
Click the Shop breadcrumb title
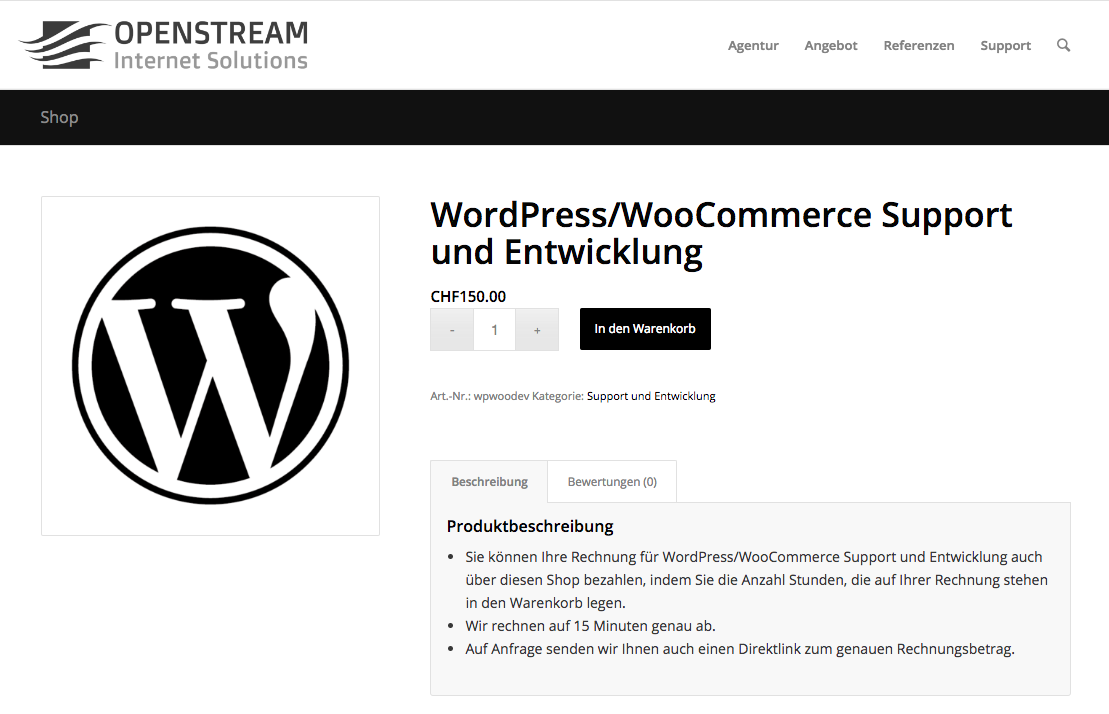59,117
